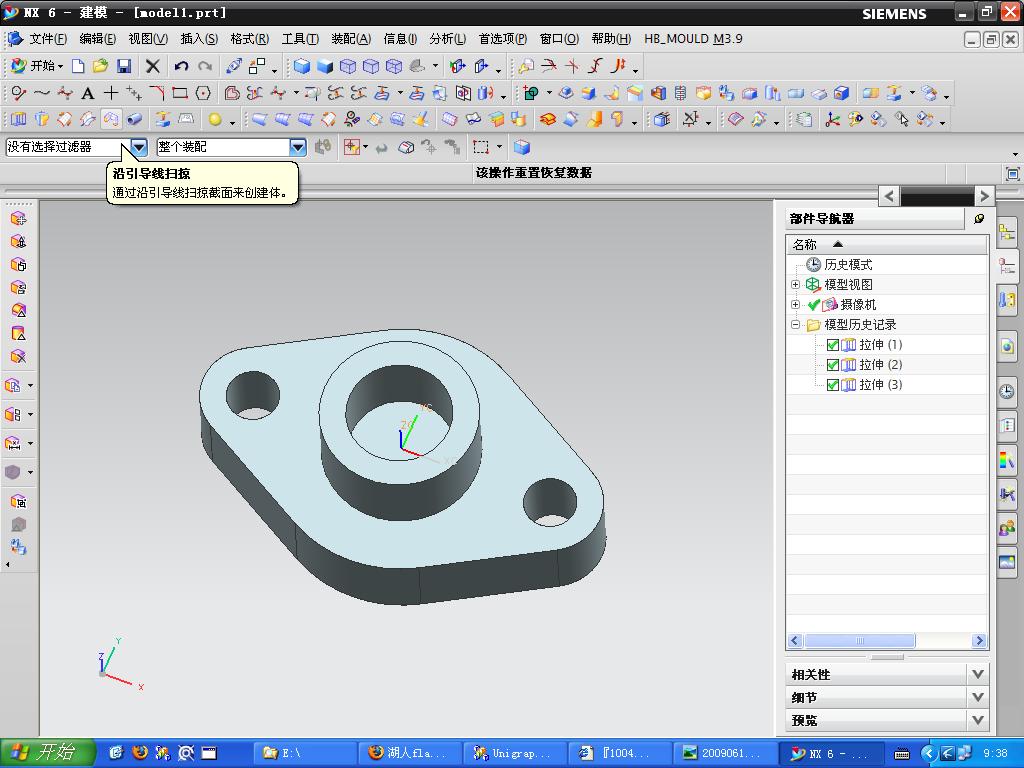The width and height of the screenshot is (1024, 768).
Task: Select the Sweep along guide icon
Action: point(110,120)
